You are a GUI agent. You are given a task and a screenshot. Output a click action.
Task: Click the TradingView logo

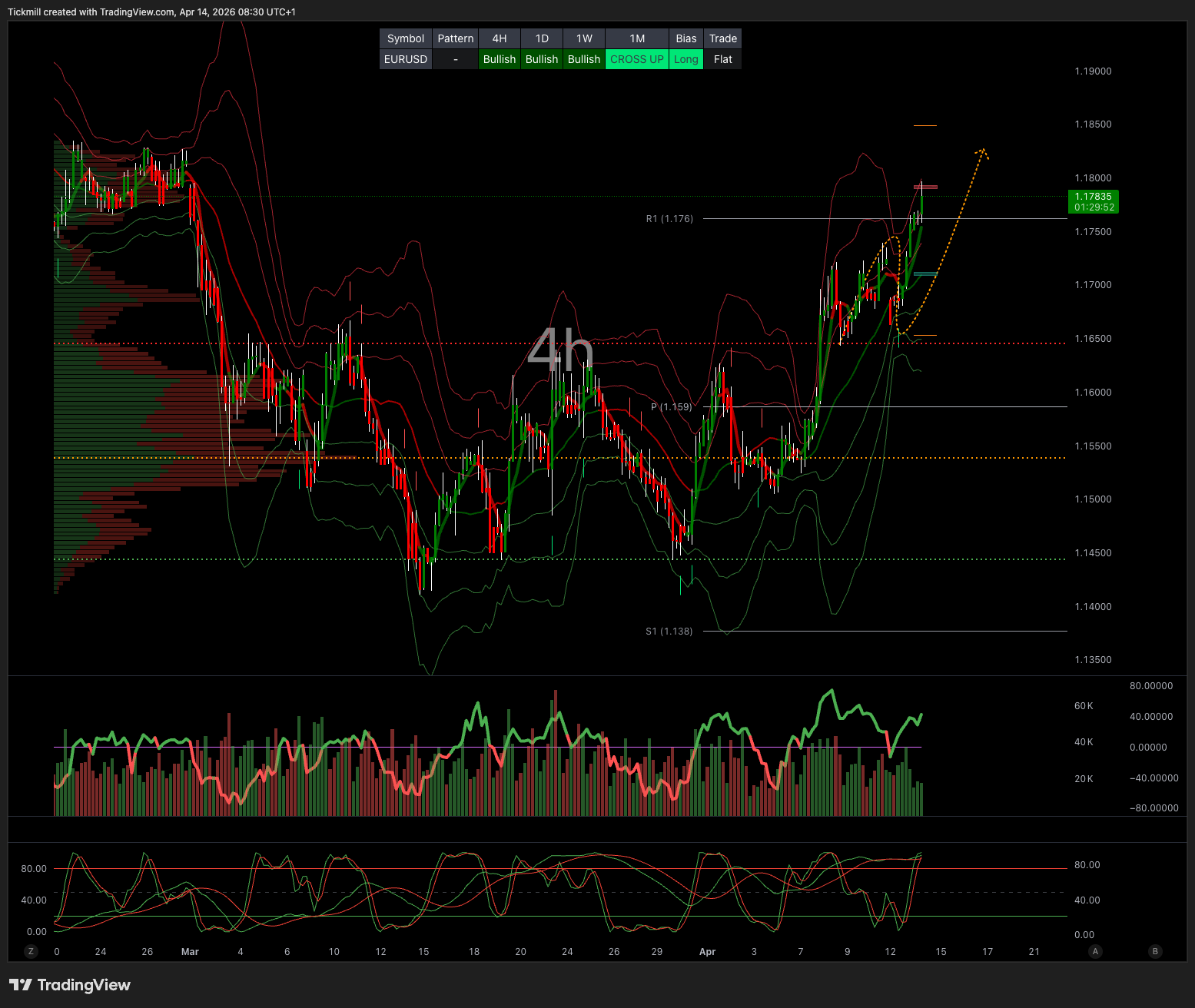click(x=70, y=985)
